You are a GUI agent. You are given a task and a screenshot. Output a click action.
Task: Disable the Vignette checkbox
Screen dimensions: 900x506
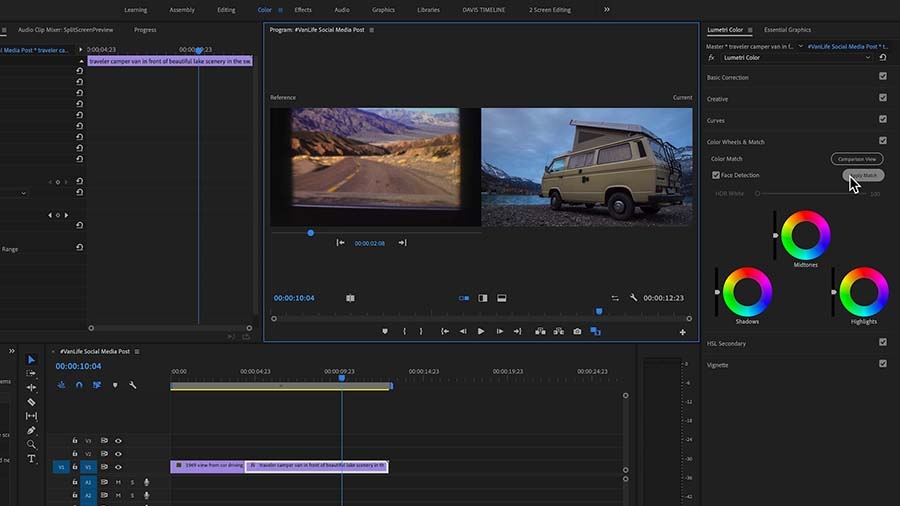point(883,364)
